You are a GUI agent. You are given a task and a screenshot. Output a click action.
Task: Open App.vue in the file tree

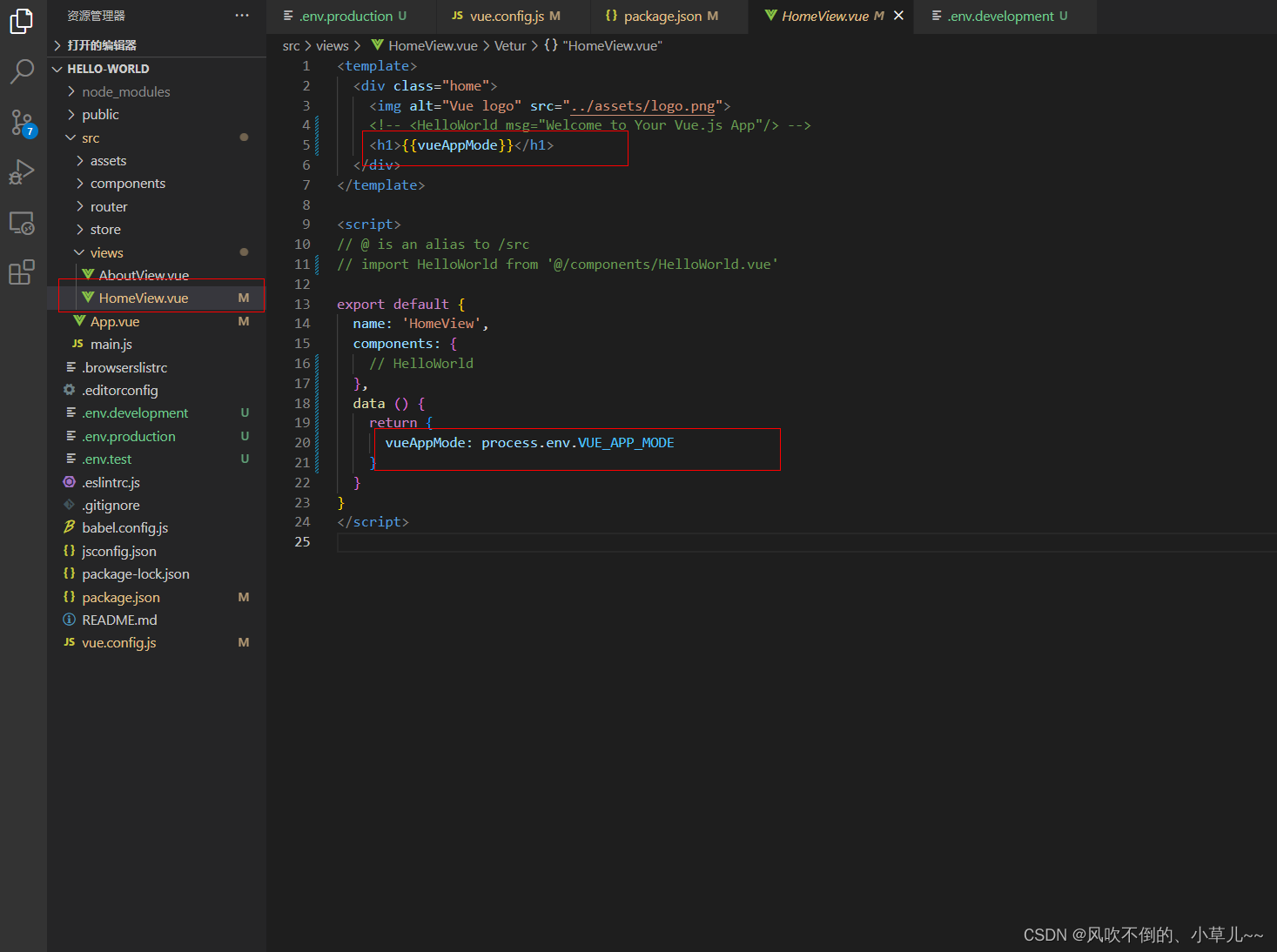click(157, 322)
